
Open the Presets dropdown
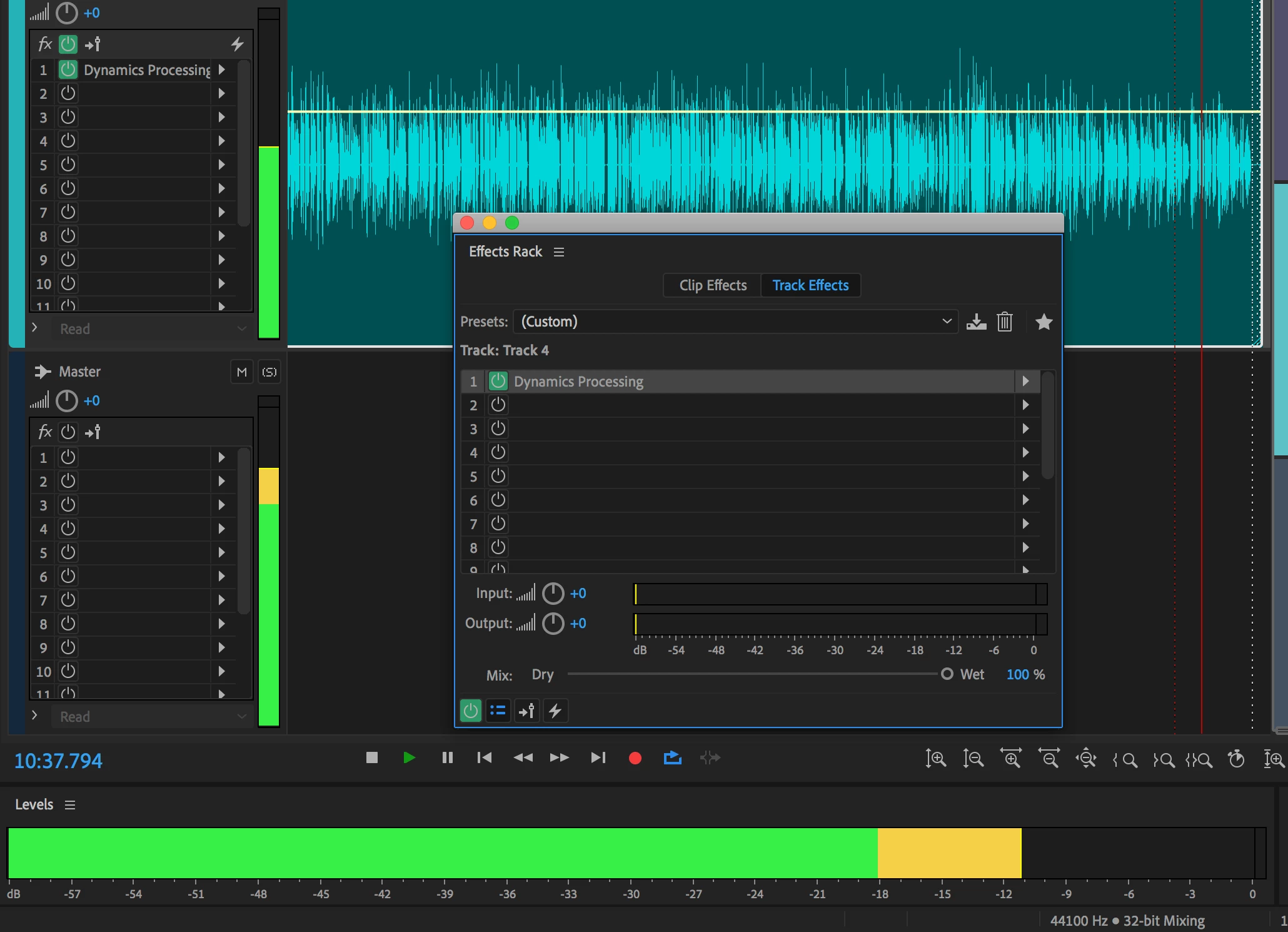tap(735, 322)
